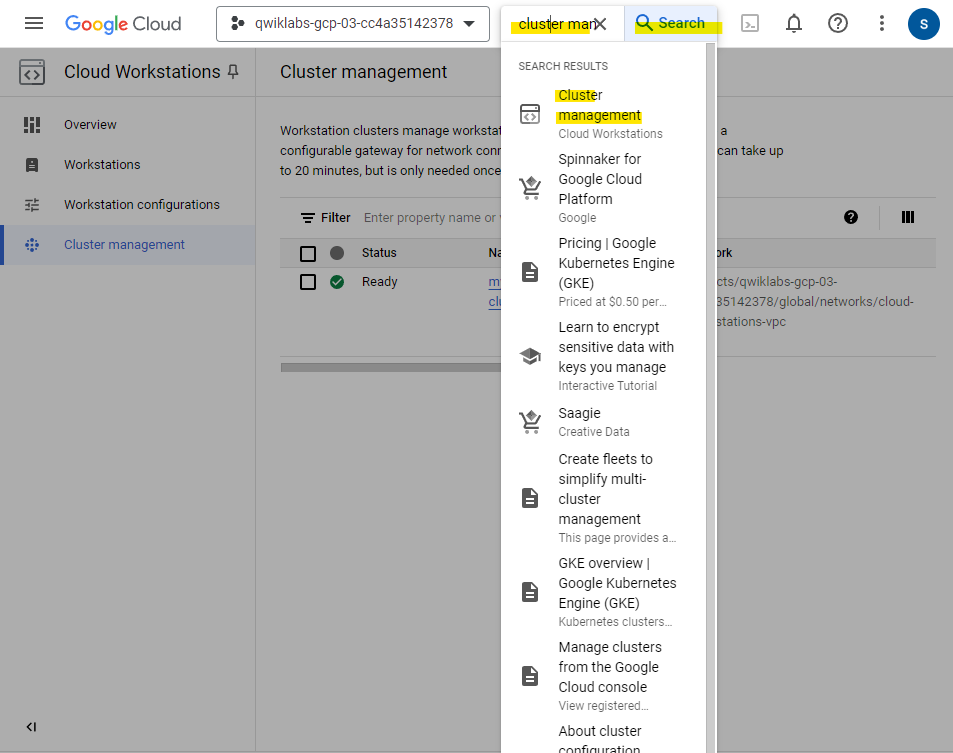Activate Cloud Shell terminal icon
953x753 pixels.
[750, 24]
